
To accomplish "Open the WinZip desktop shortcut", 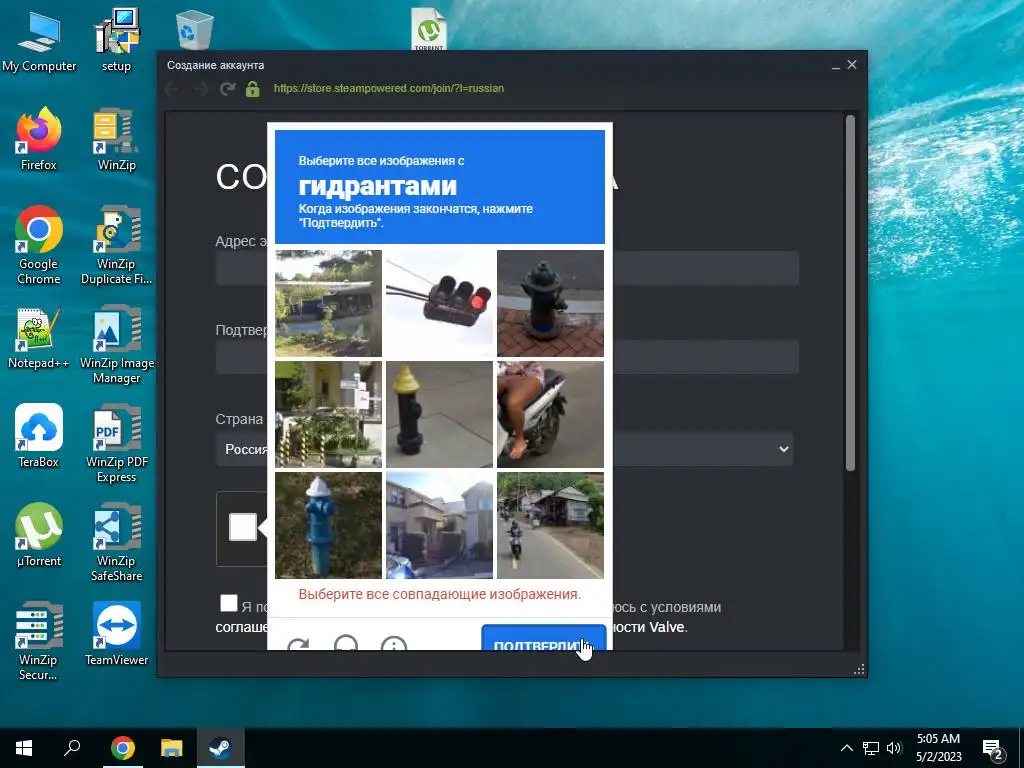I will 116,140.
